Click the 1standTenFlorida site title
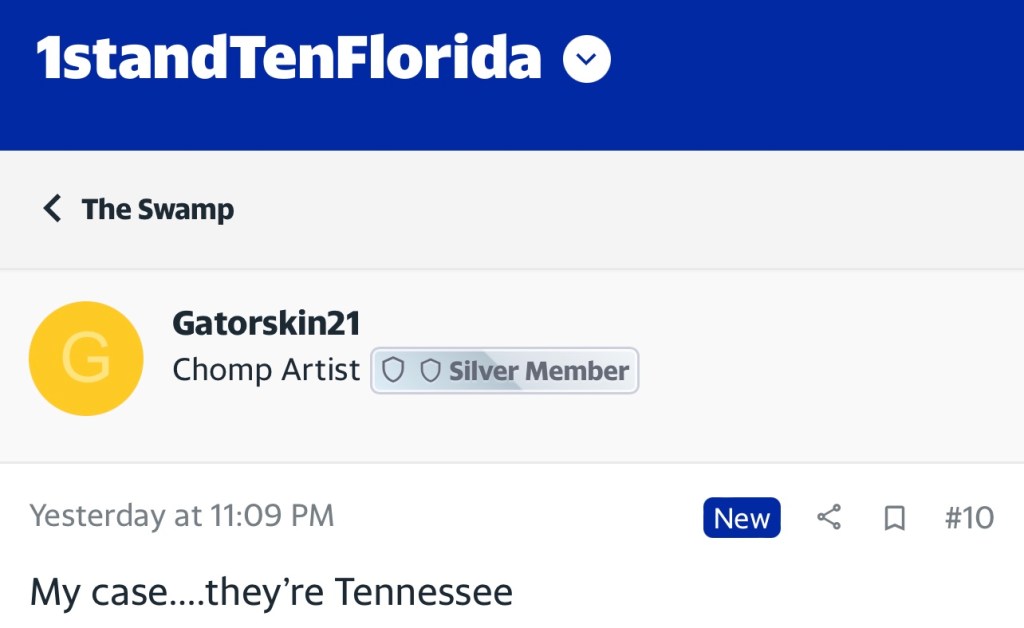This screenshot has height=628, width=1024. pyautogui.click(x=290, y=58)
